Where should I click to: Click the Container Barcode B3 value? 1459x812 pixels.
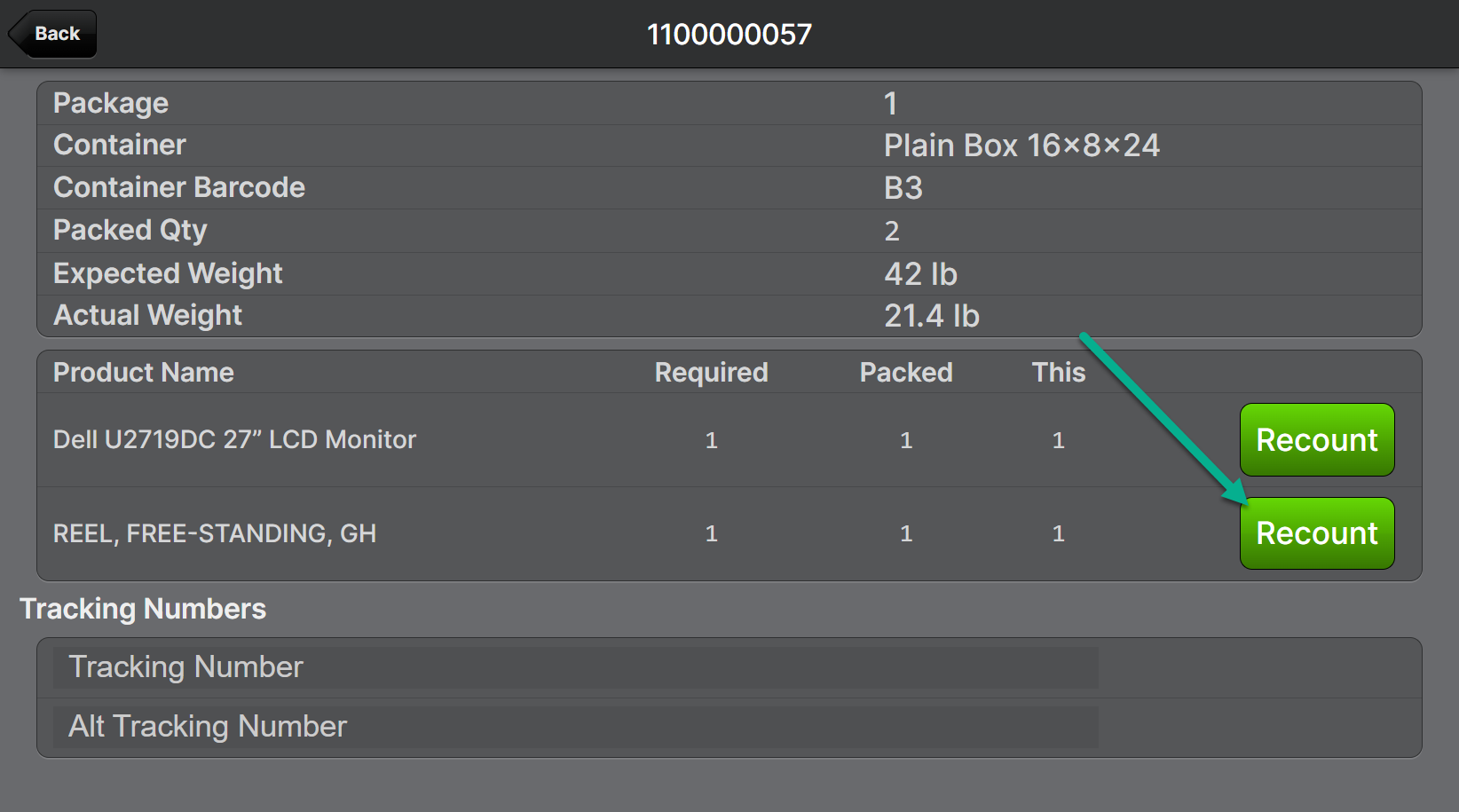[x=903, y=188]
